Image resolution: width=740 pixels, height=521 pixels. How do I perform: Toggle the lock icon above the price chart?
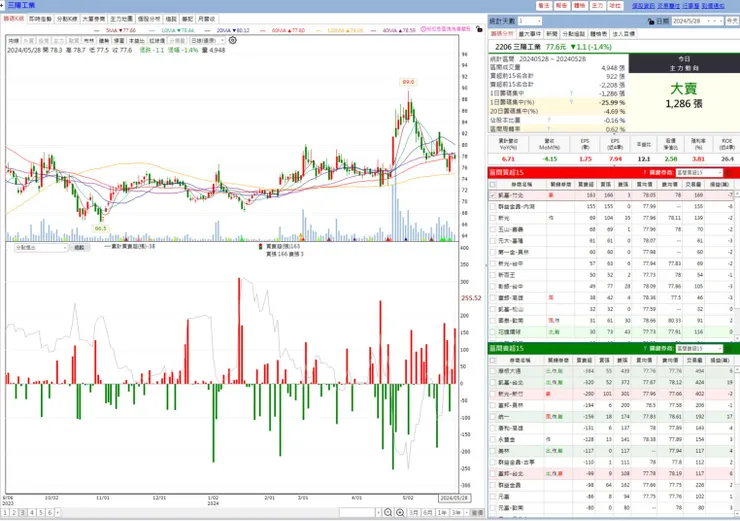click(x=479, y=29)
